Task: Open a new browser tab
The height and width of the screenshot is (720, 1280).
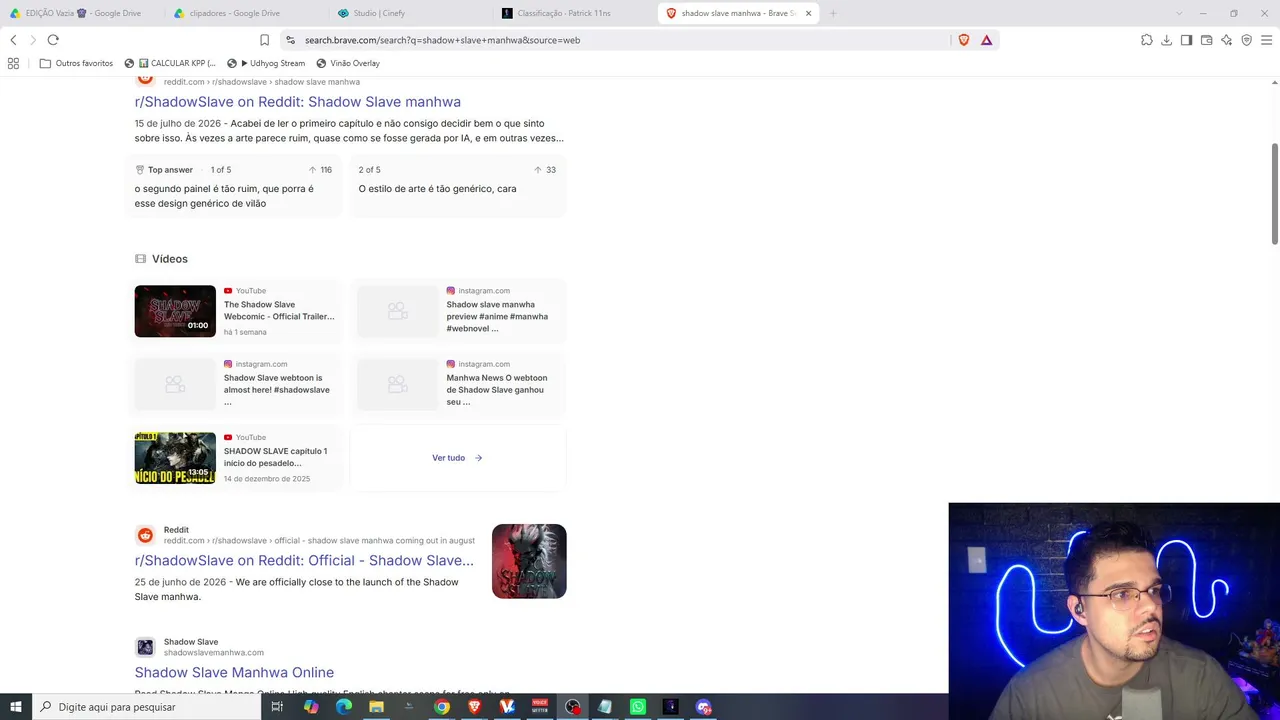Action: tap(833, 13)
